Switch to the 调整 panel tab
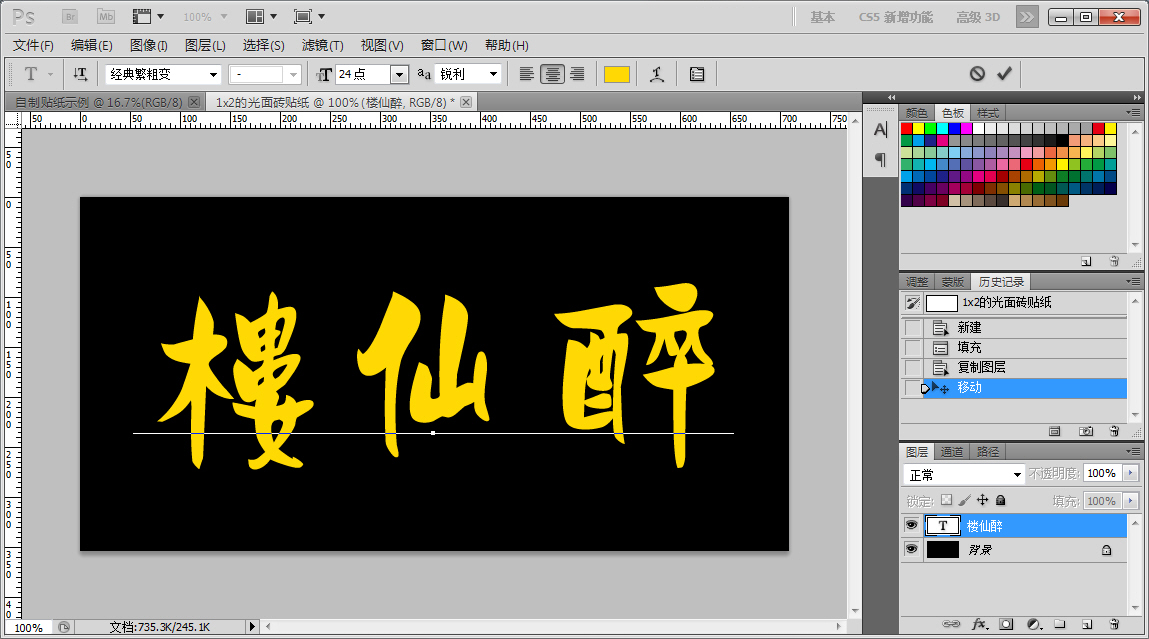The height and width of the screenshot is (639, 1149). [916, 282]
